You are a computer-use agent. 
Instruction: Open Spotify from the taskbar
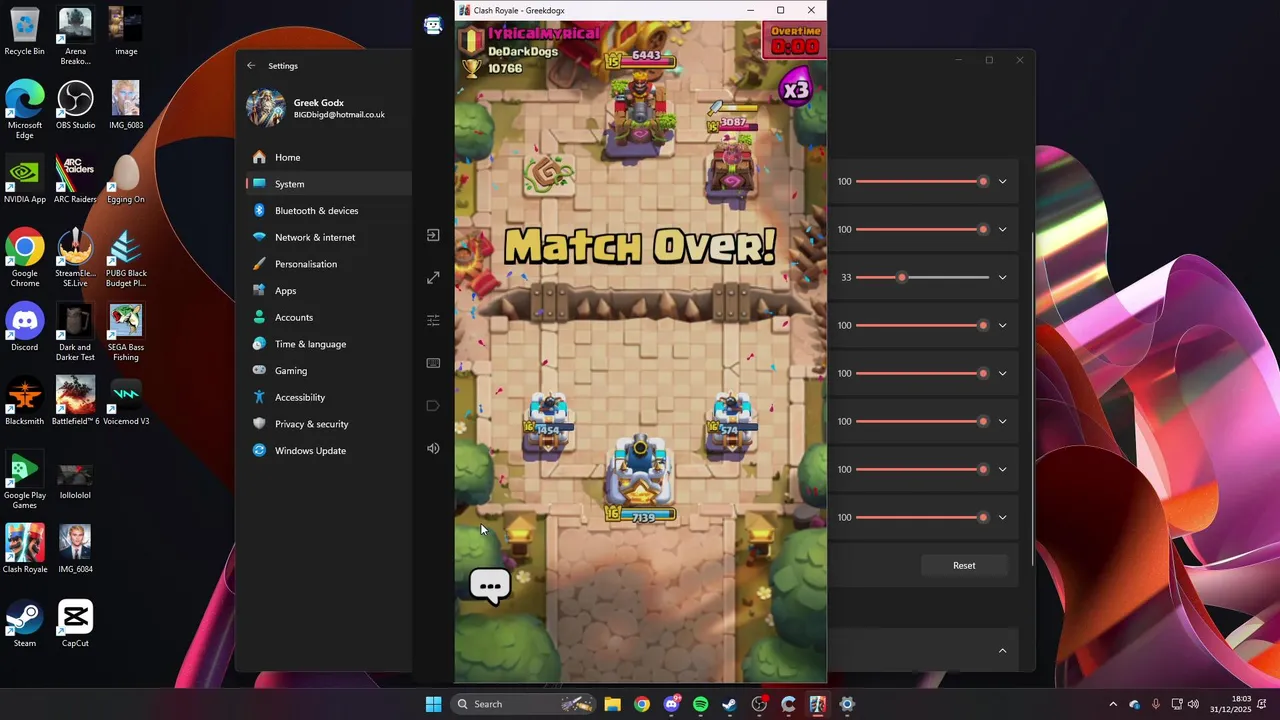[701, 704]
